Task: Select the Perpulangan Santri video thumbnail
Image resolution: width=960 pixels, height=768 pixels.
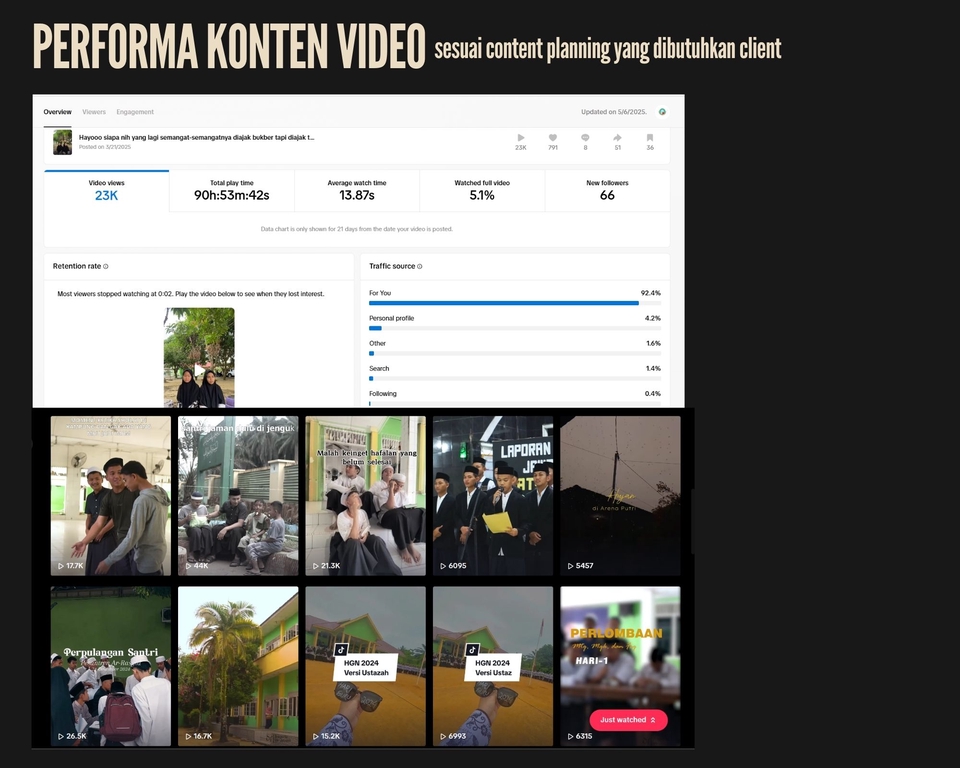Action: (x=110, y=666)
